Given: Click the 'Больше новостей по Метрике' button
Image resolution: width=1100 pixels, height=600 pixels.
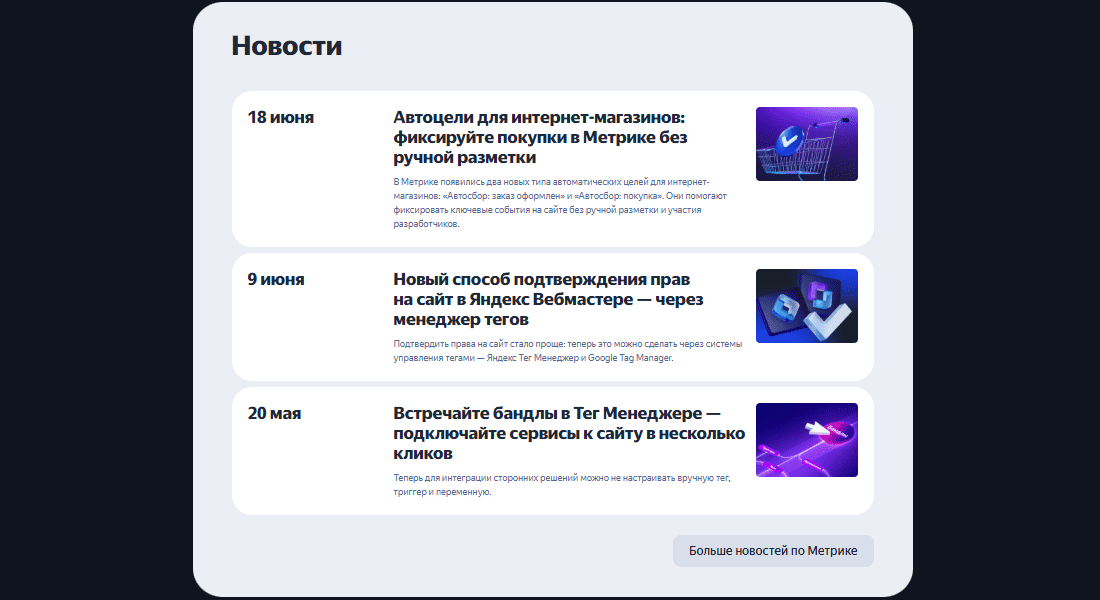Looking at the screenshot, I should pos(773,551).
